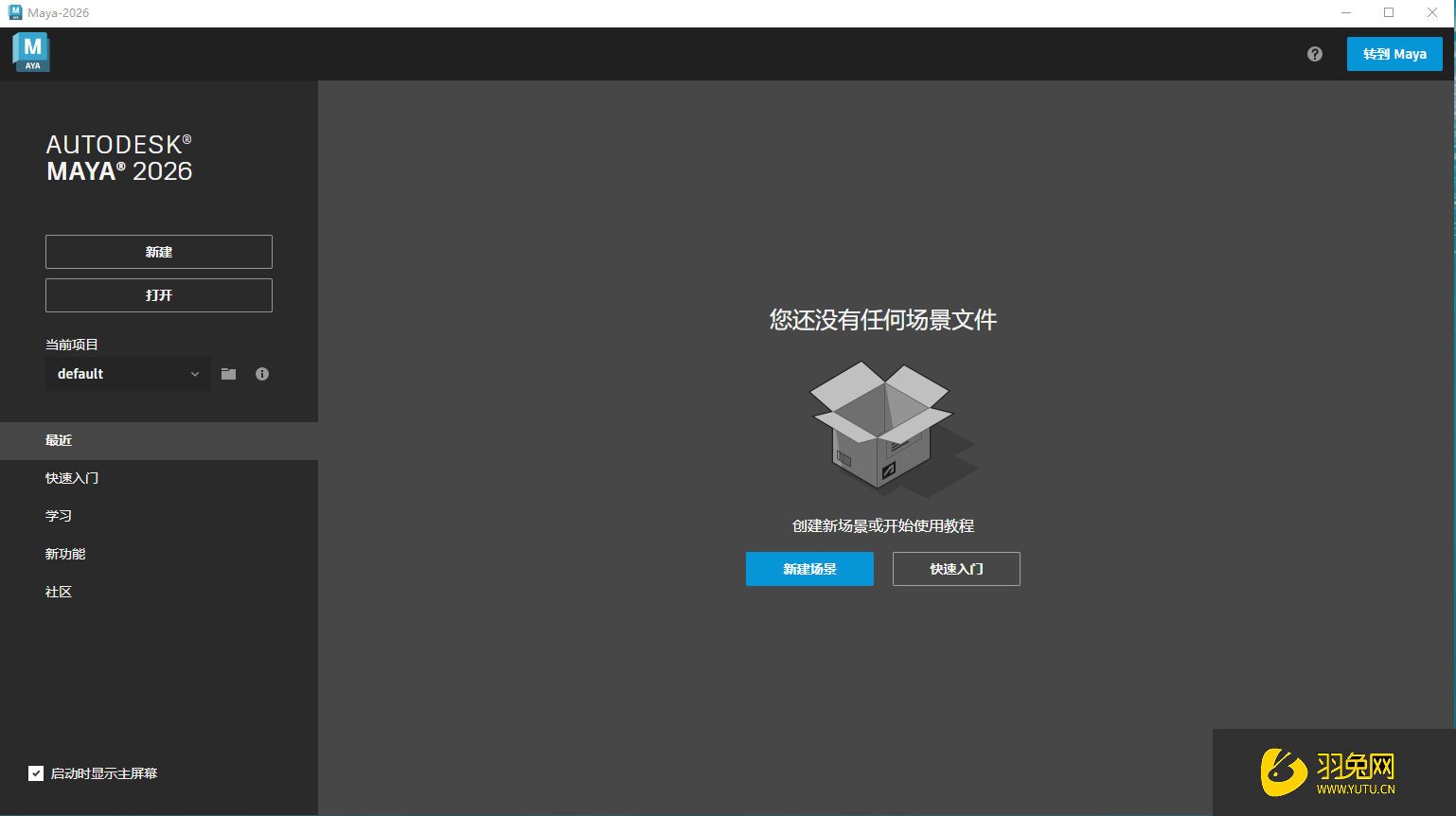The width and height of the screenshot is (1456, 816).
Task: Click the center 快速入门 outlined button
Action: tap(956, 569)
